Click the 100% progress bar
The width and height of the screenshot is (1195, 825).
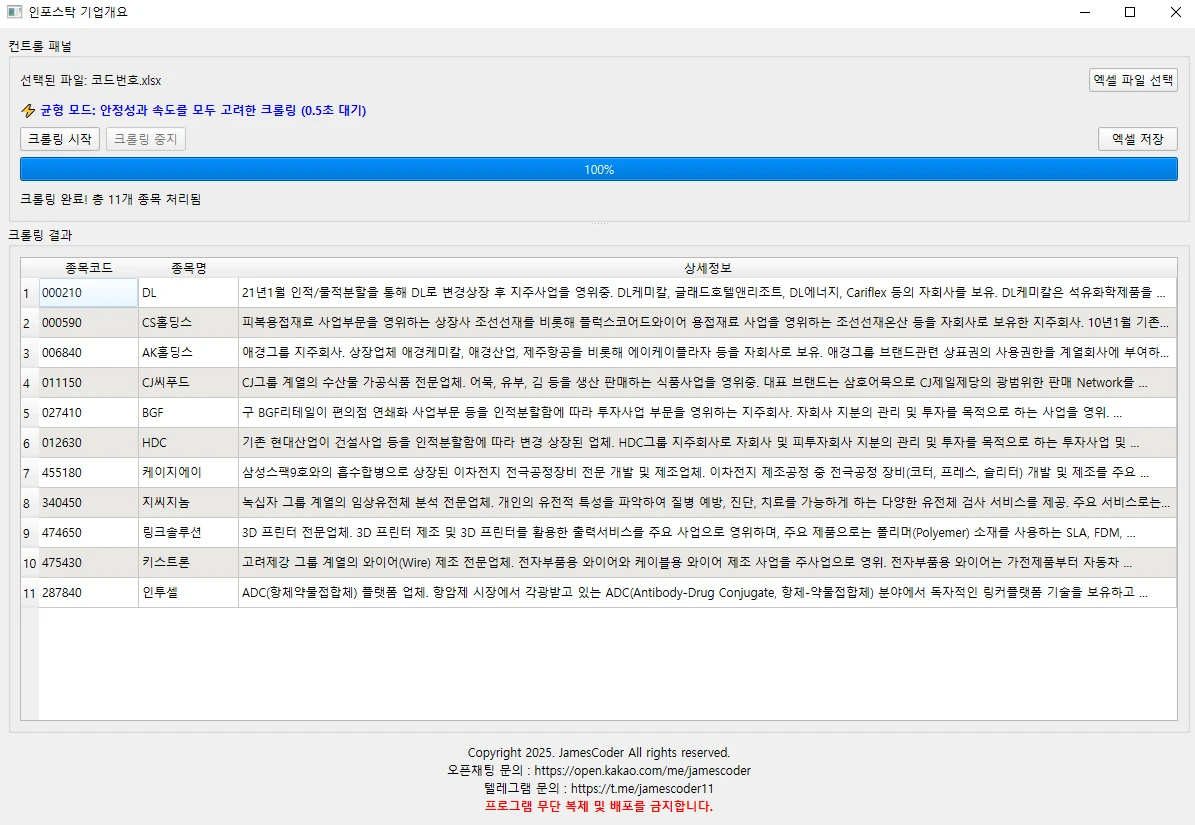(598, 169)
